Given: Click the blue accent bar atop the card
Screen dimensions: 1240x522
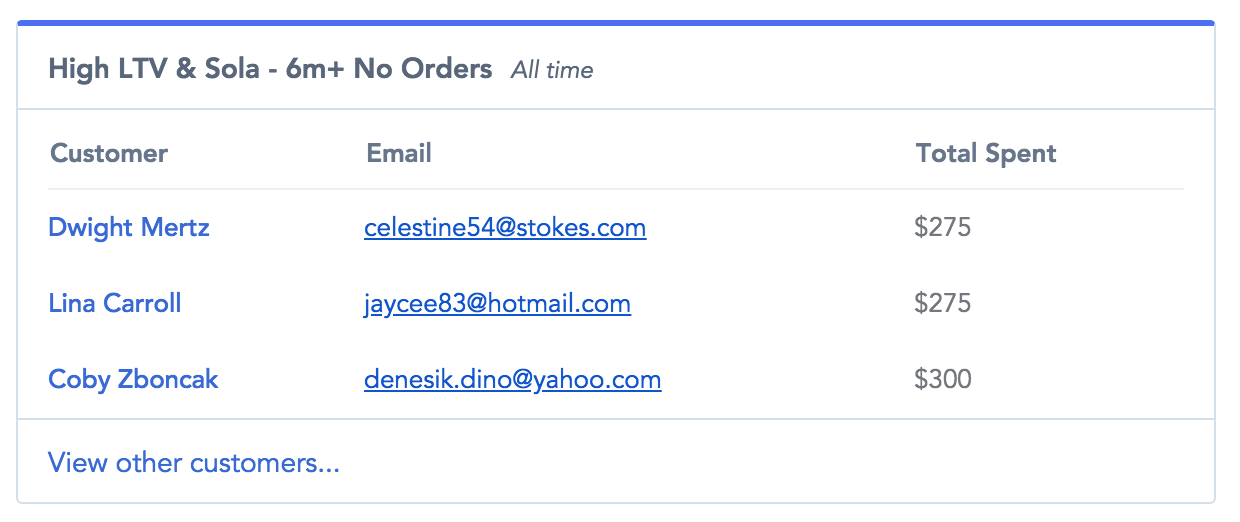Looking at the screenshot, I should (616, 22).
